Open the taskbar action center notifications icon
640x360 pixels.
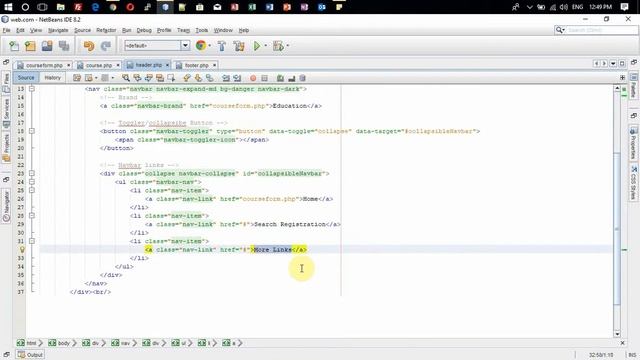pyautogui.click(x=624, y=7)
